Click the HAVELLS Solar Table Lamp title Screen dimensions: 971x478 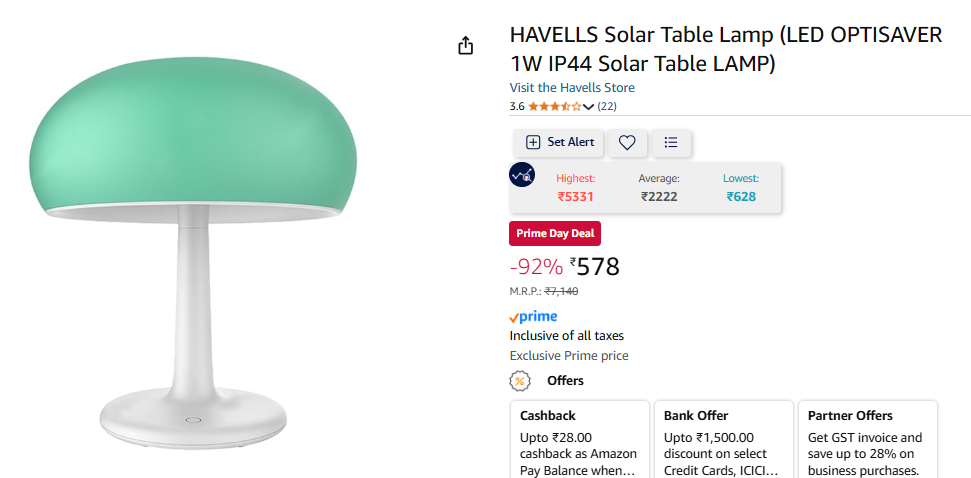pyautogui.click(x=725, y=49)
